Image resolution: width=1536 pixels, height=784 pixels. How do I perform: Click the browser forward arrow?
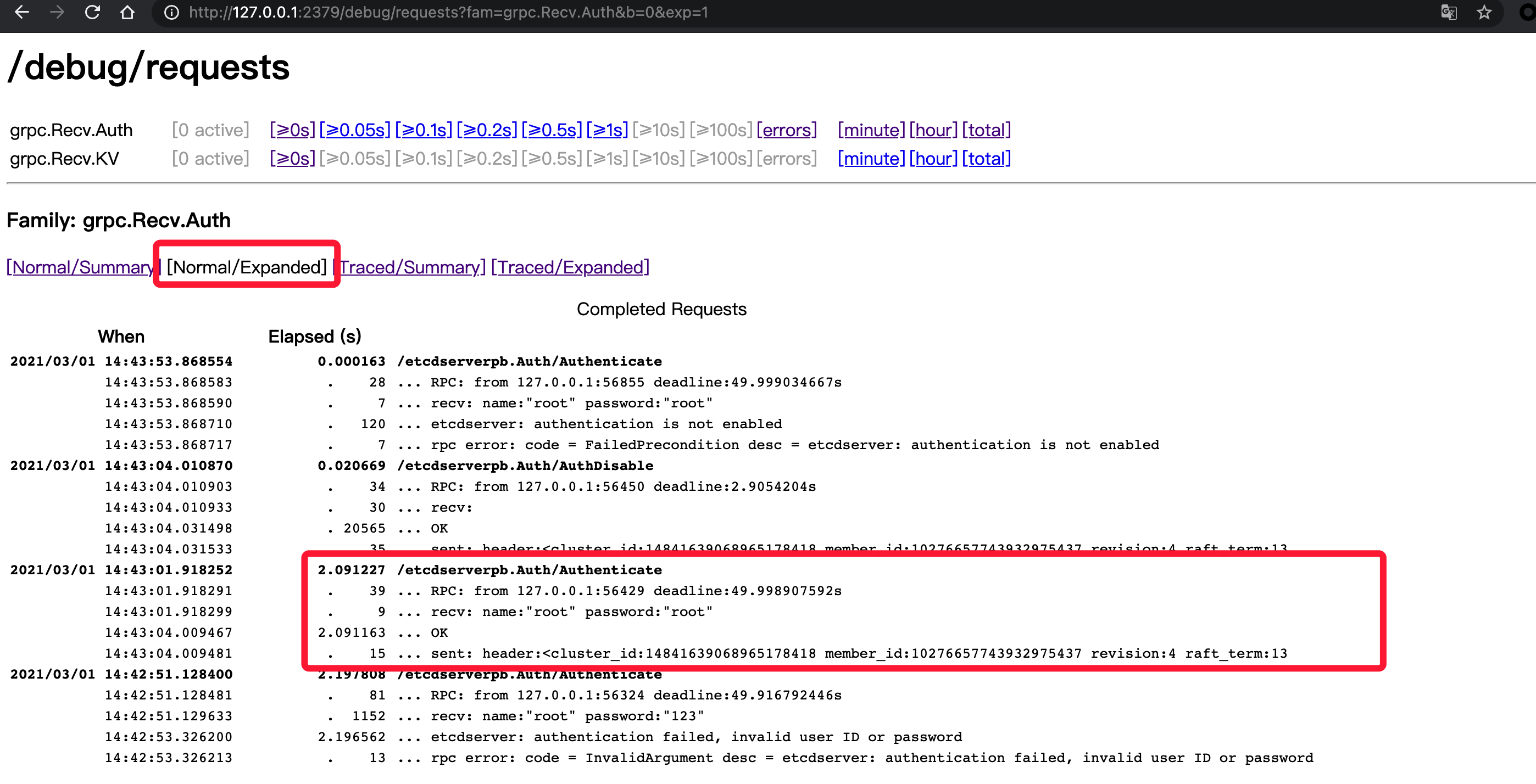click(x=57, y=12)
